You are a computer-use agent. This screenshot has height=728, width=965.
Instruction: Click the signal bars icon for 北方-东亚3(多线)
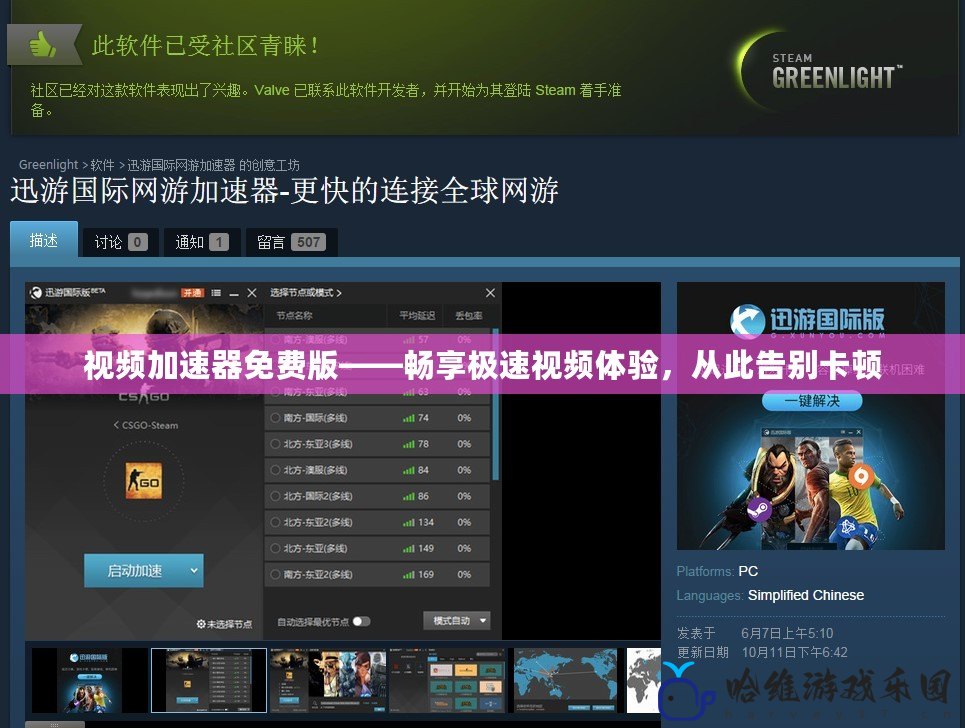pos(409,444)
